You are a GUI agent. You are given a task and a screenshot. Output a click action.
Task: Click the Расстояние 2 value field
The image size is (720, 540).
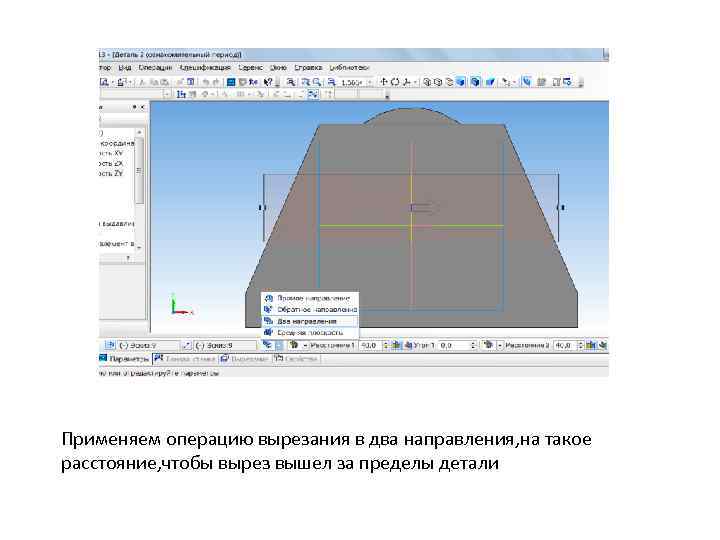[x=565, y=345]
